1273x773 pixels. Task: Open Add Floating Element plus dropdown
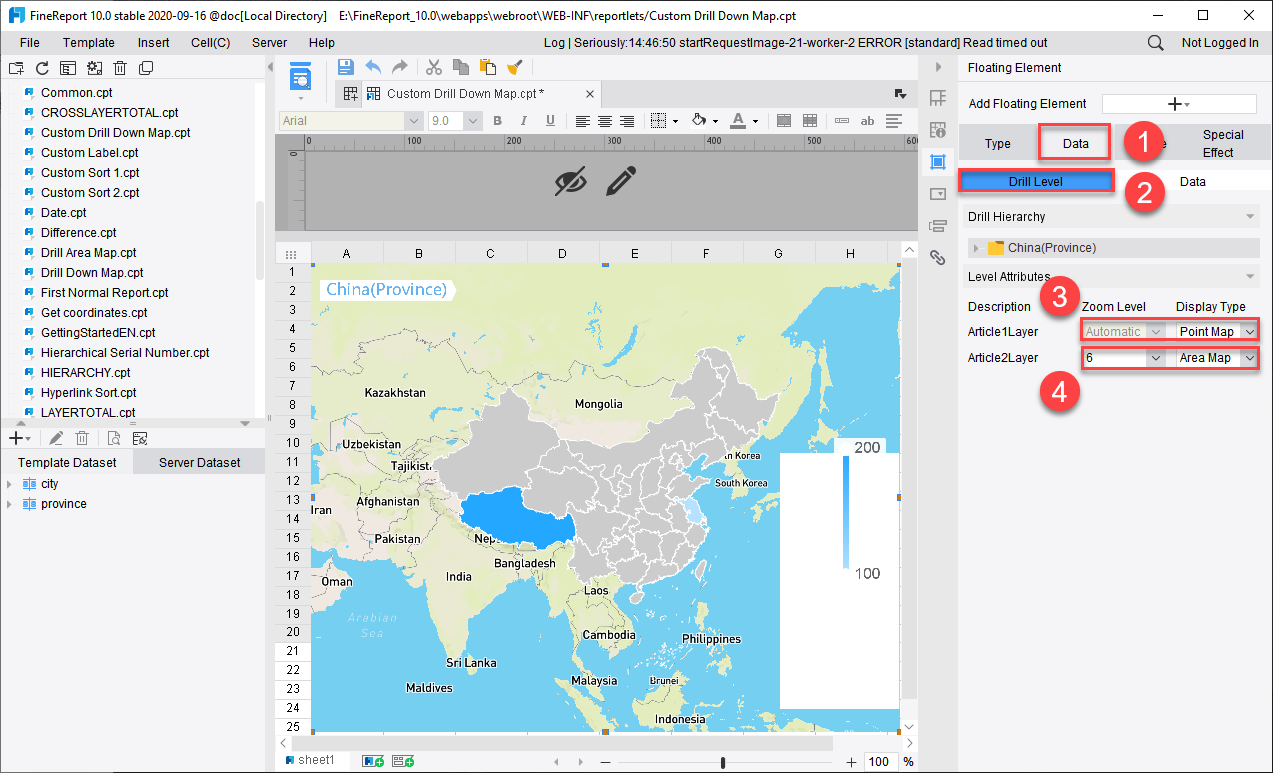[x=1179, y=104]
